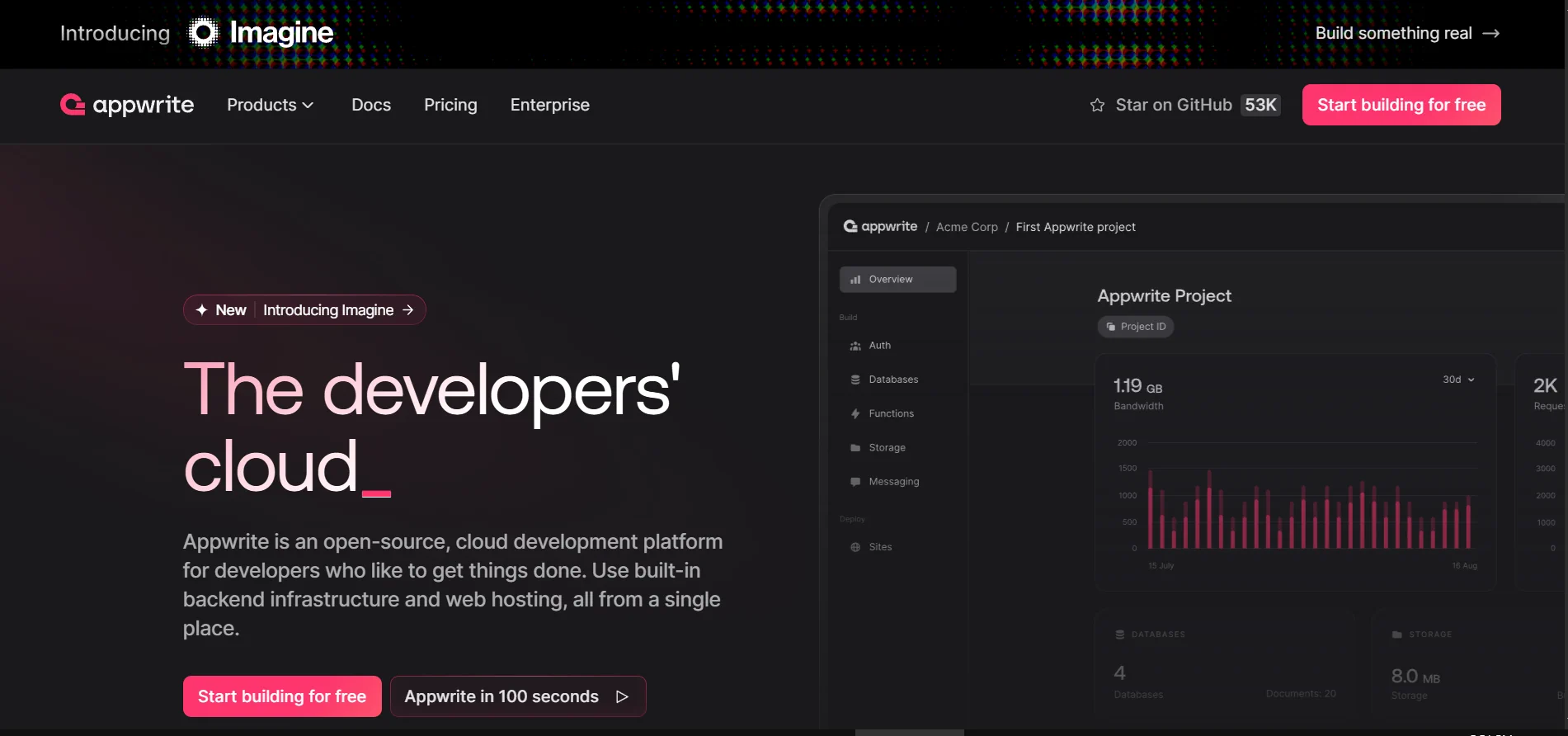Click the Star on GitHub link
The image size is (1568, 736).
click(1184, 105)
